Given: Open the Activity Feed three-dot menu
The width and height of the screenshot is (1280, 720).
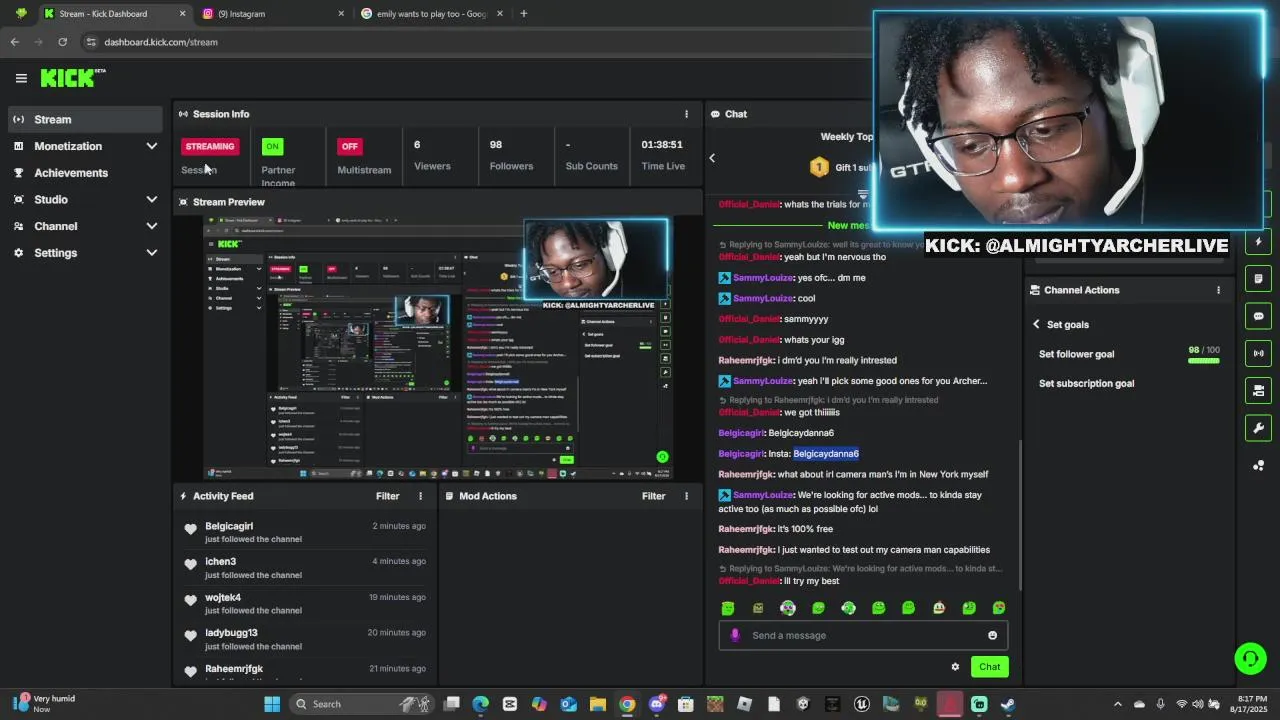Looking at the screenshot, I should coord(420,496).
